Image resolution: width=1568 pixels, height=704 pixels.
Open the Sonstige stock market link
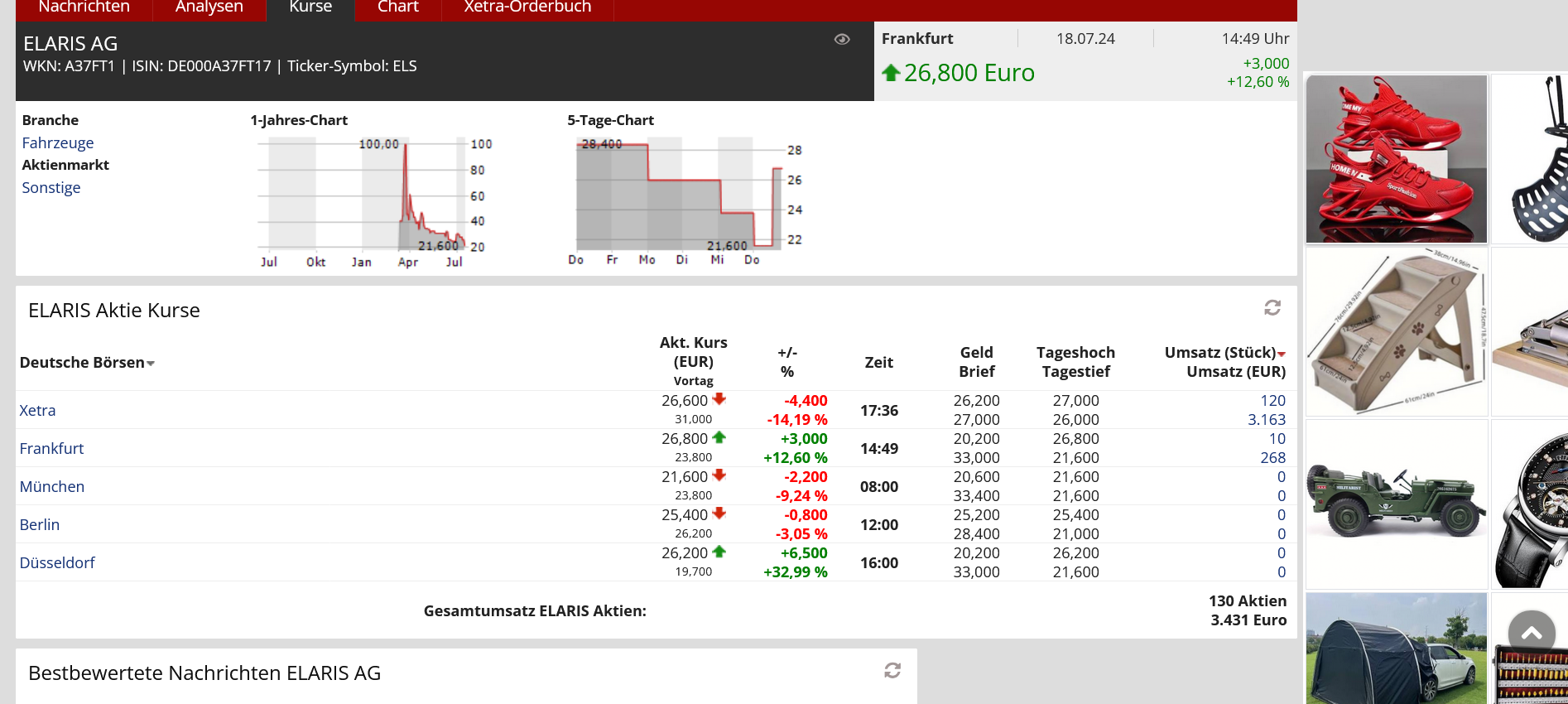[51, 187]
